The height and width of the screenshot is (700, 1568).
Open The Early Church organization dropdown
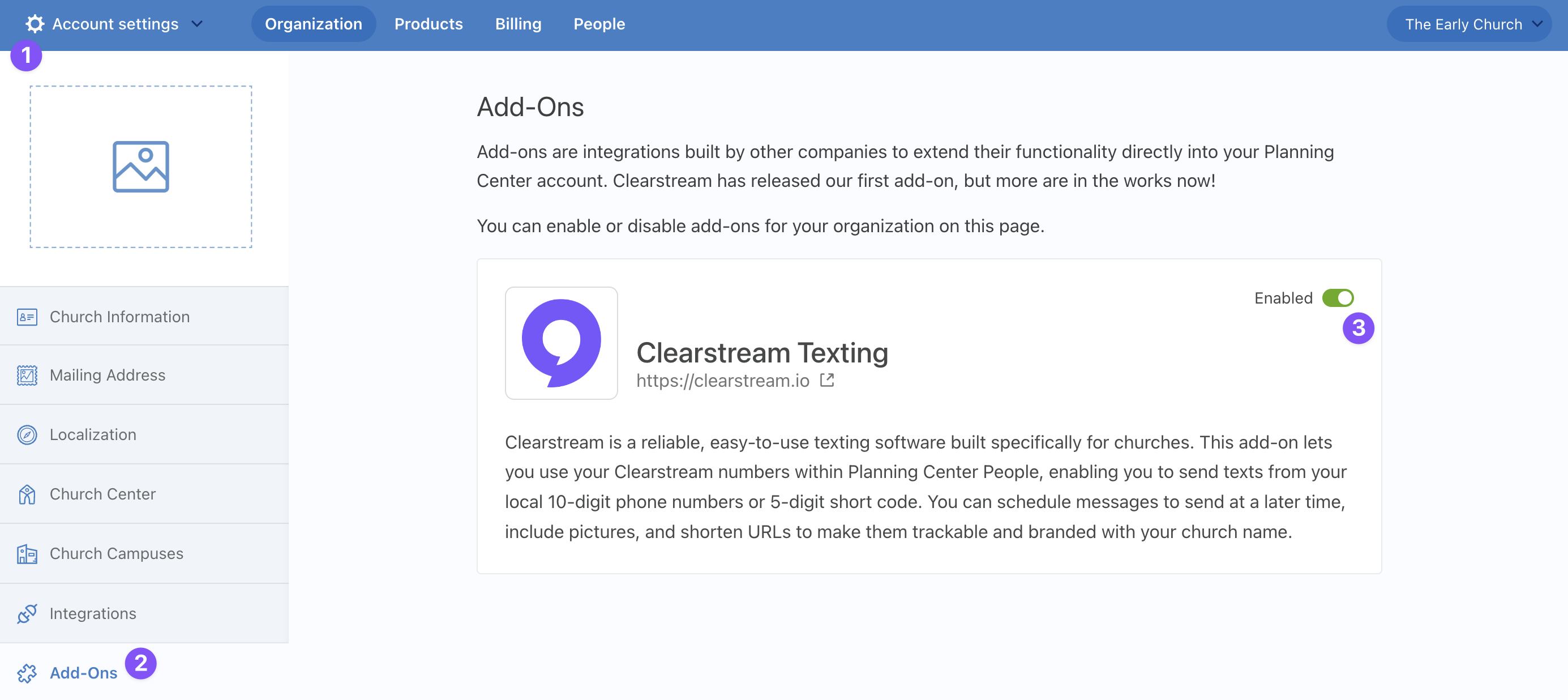tap(1468, 24)
